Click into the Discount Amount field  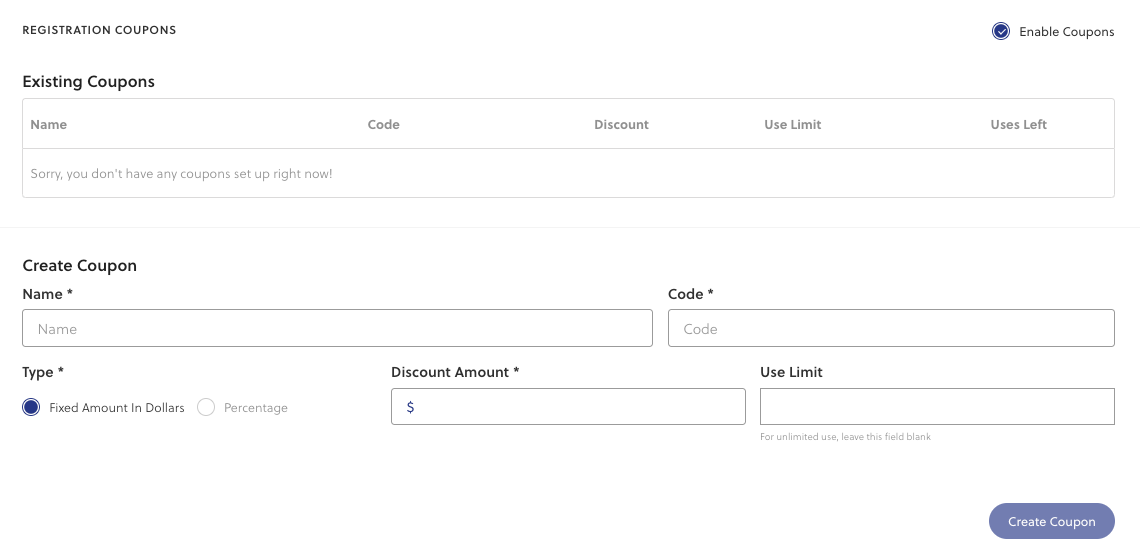click(568, 407)
